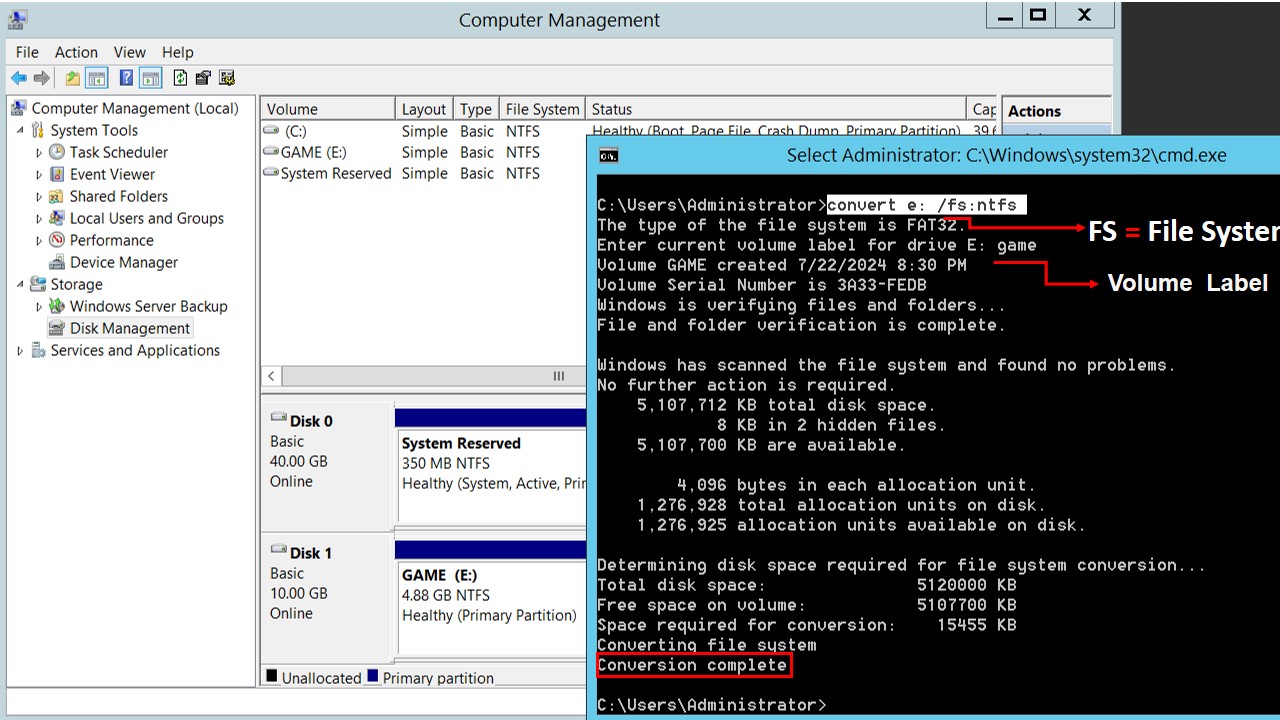Click "Volume Serial Number is 3A33-FEDB" line

point(762,285)
